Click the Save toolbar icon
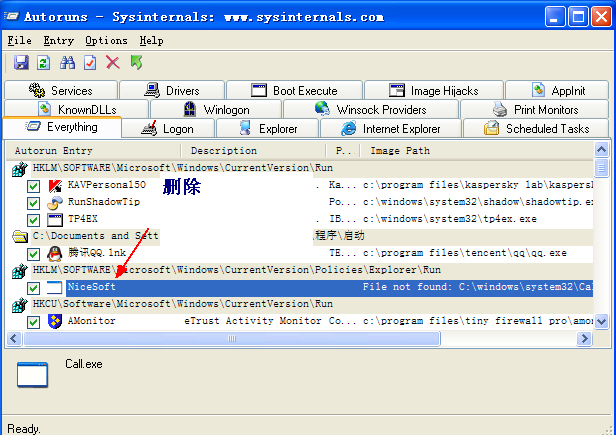 click(21, 62)
